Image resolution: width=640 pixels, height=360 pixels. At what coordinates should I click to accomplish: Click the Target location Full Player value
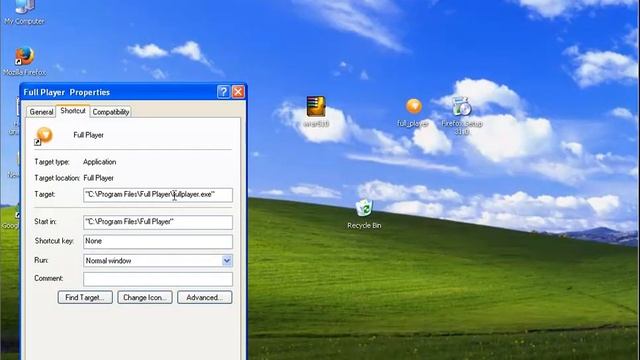pos(98,178)
